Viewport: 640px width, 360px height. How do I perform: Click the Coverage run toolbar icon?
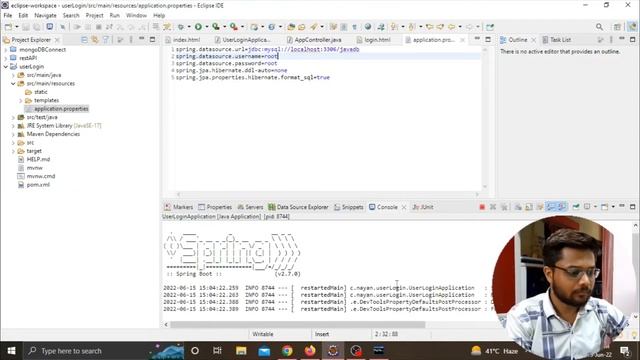216,27
